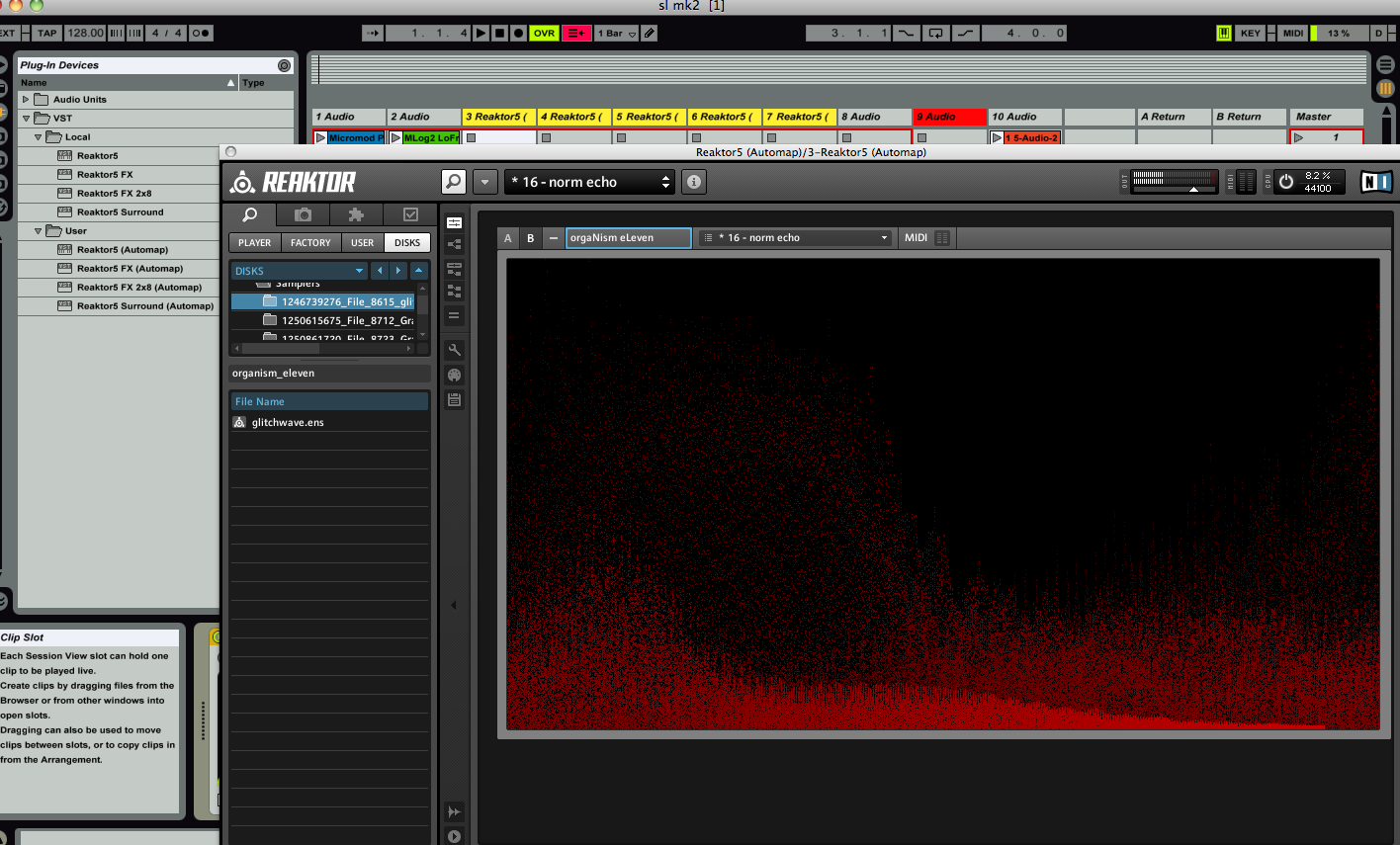Select the magnifier Browser tab in sidebar
Viewport: 1400px width, 845px height.
pyautogui.click(x=251, y=214)
